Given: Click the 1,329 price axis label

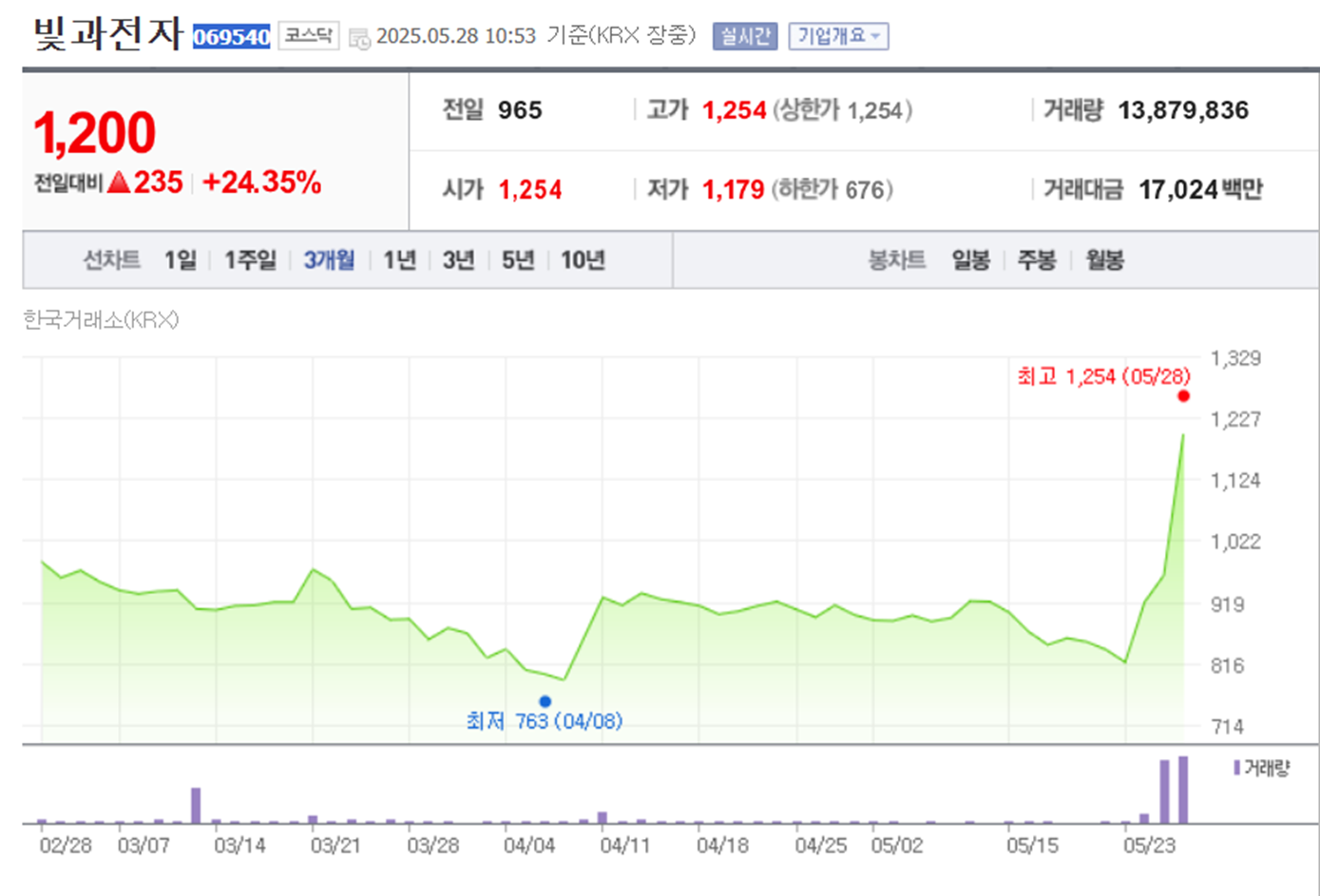Looking at the screenshot, I should (x=1235, y=358).
